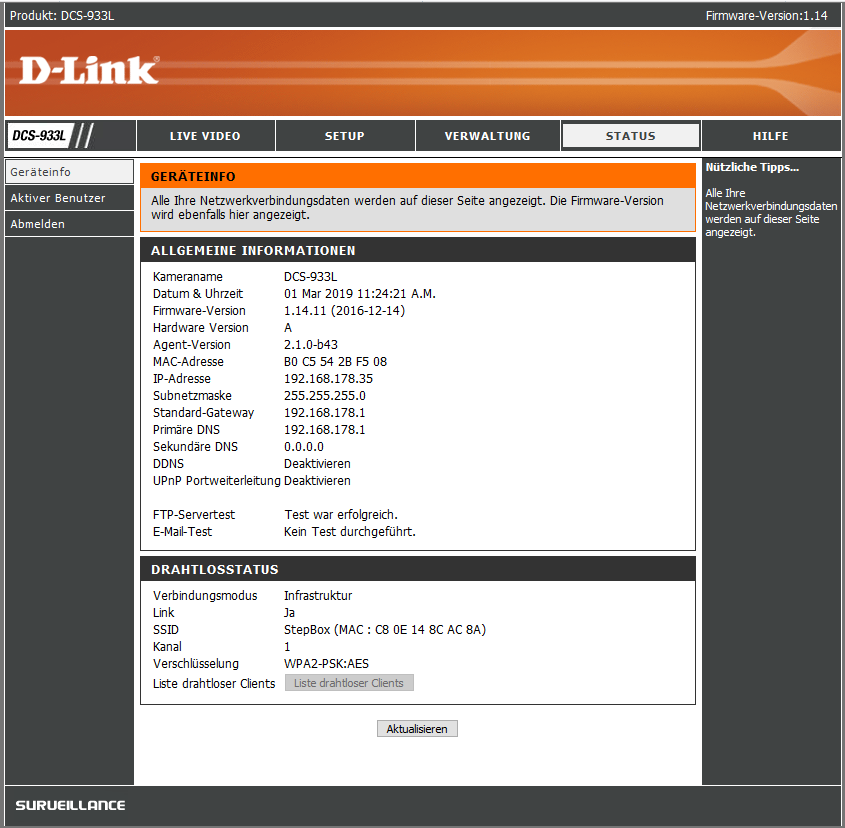Click Produkt: DCS-933L in top bar
Screen dimensions: 845x828
click(x=62, y=16)
